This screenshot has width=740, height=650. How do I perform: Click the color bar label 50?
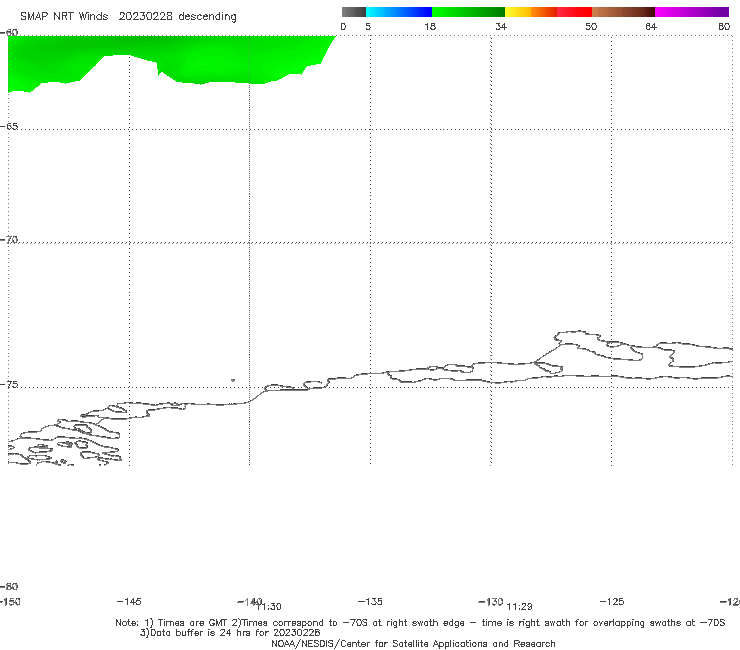point(591,26)
